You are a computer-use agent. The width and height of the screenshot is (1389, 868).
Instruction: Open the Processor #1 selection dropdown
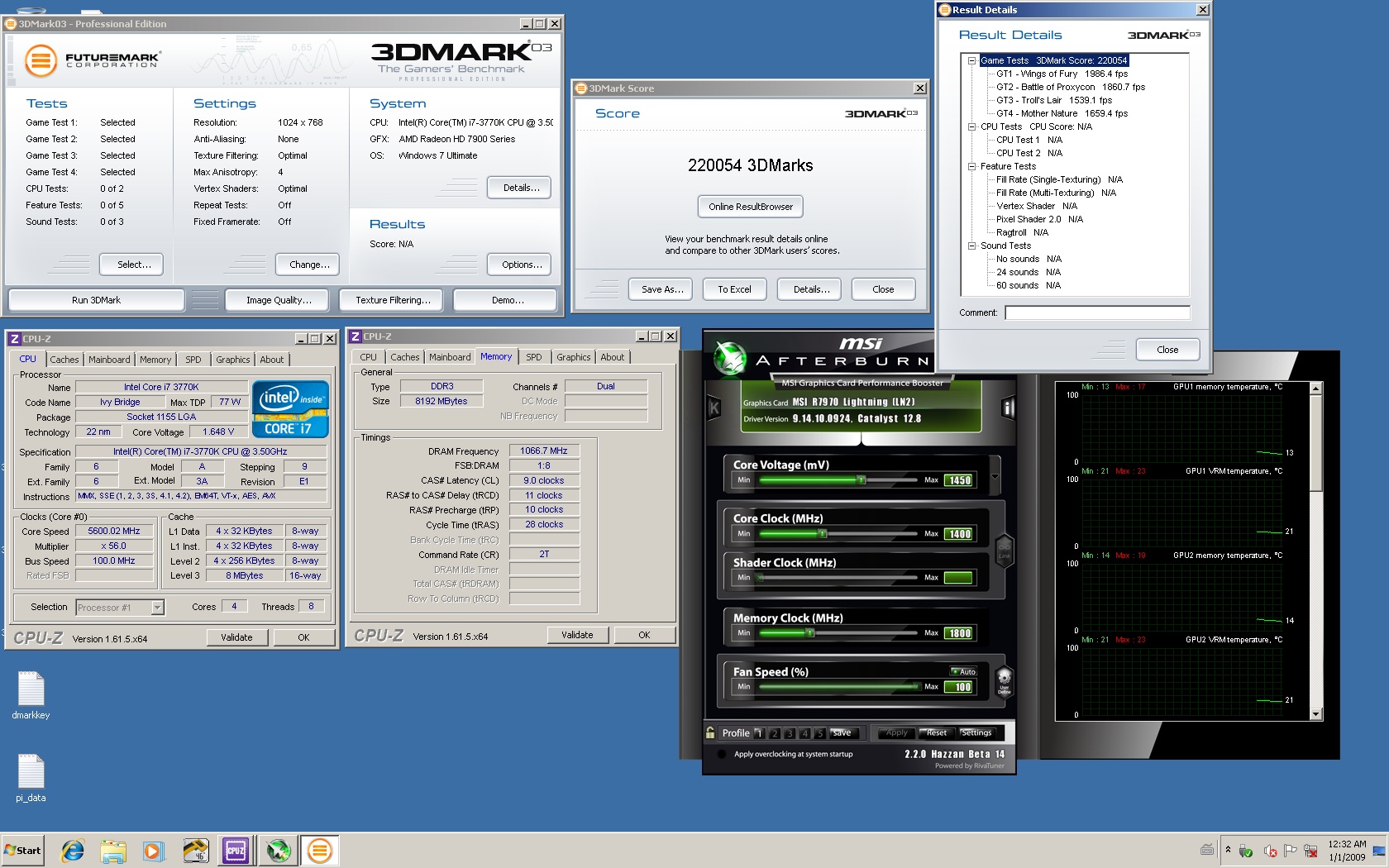coord(157,608)
